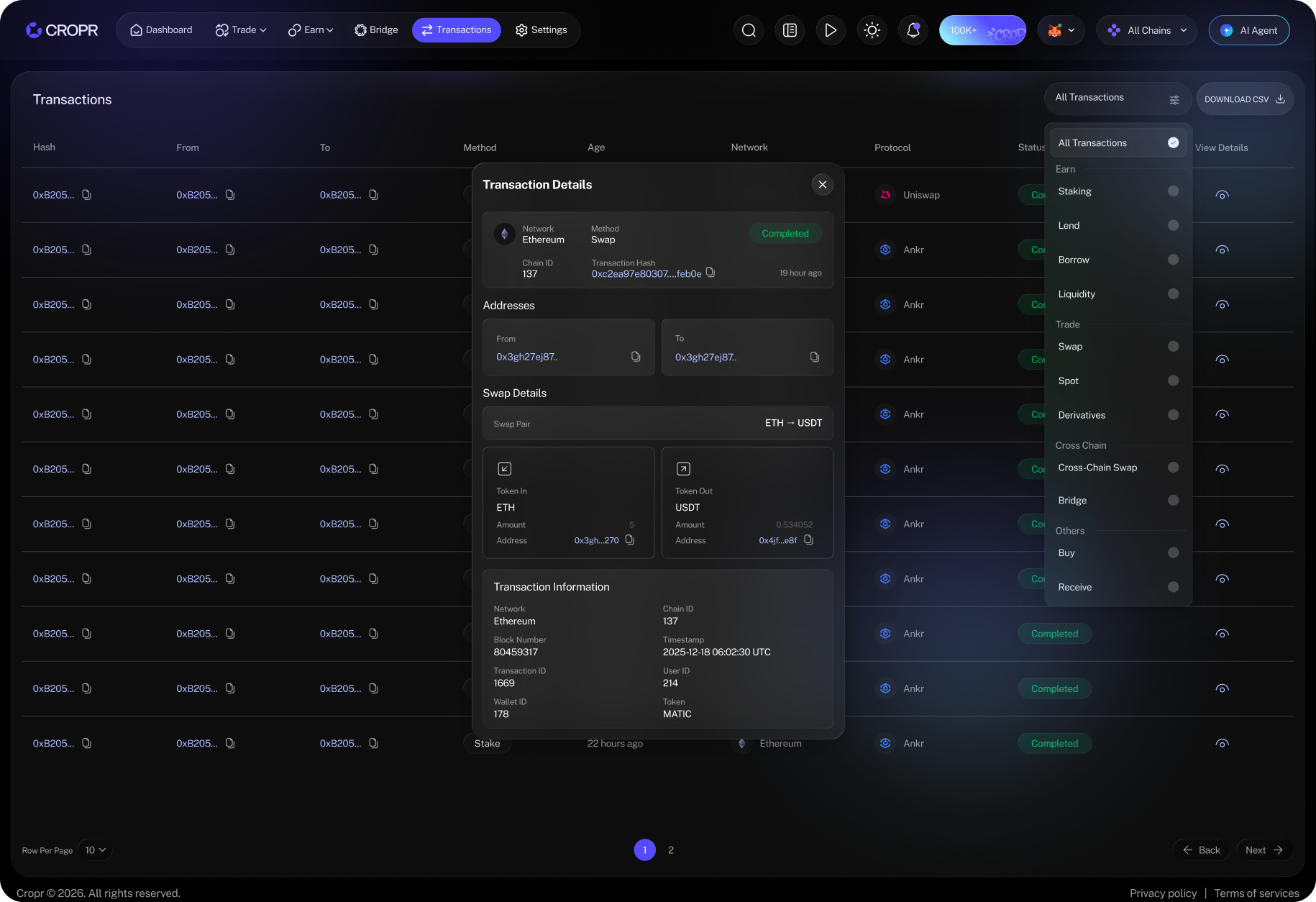
Task: View details eye for Uniswap row
Action: [x=1222, y=195]
